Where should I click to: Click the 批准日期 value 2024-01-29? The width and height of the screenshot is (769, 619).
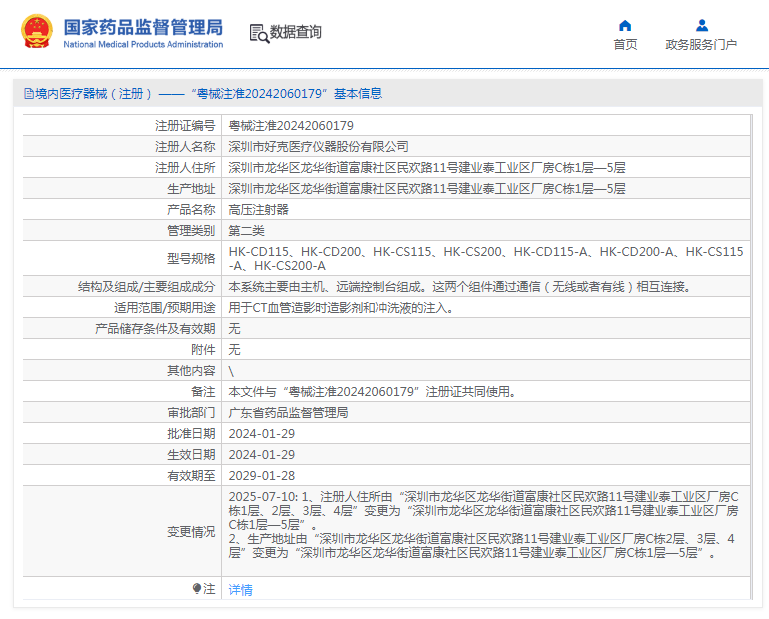coord(261,434)
